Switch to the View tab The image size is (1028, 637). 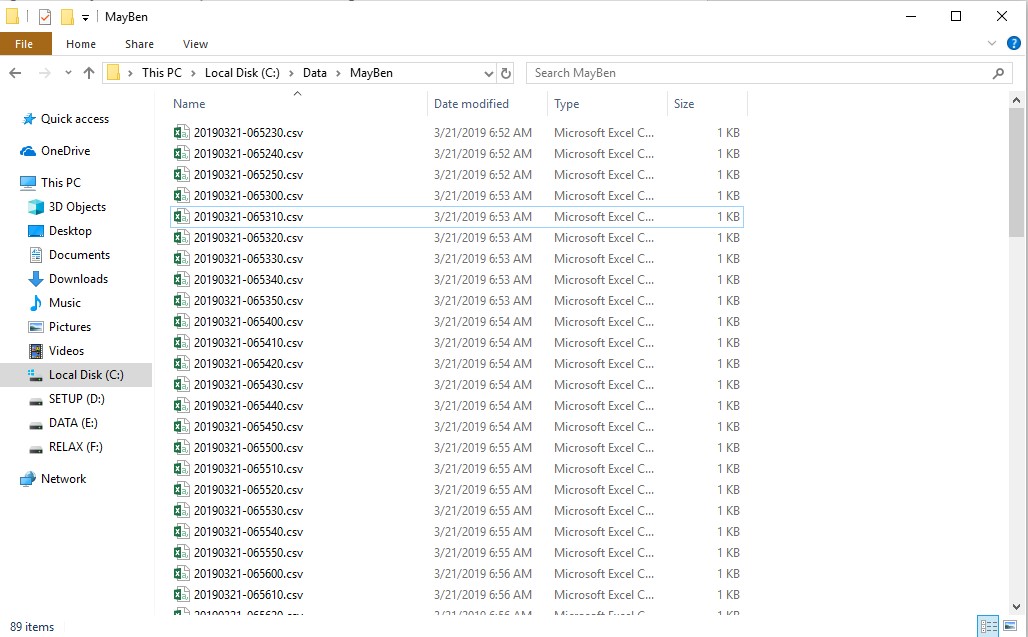(x=195, y=44)
